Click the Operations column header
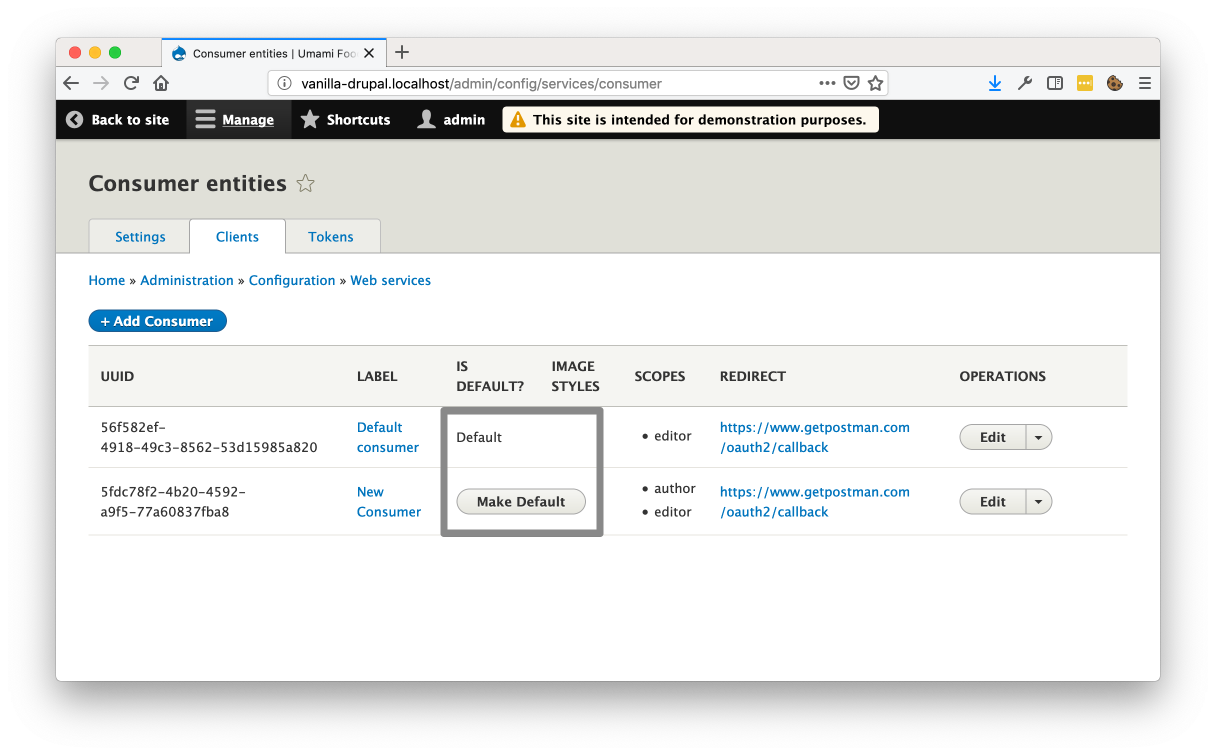This screenshot has height=755, width=1216. click(x=1003, y=376)
